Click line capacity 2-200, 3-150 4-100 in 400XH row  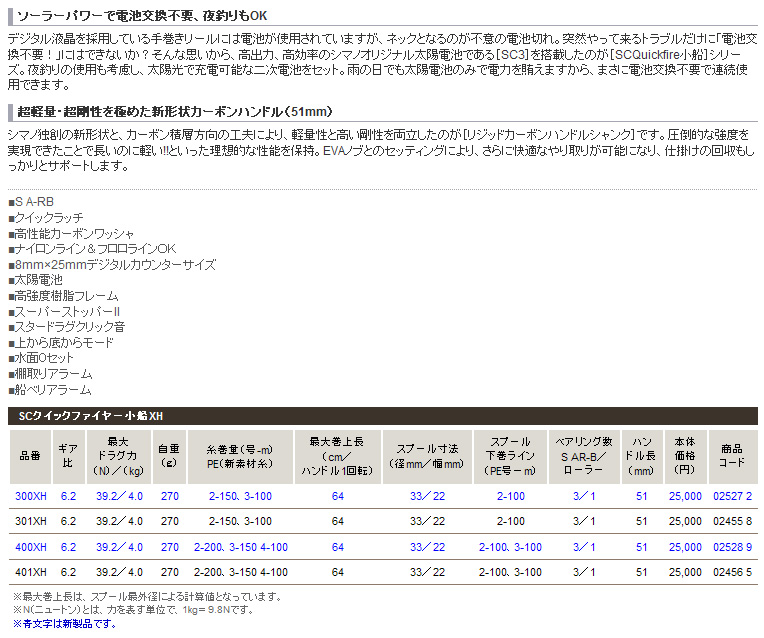click(241, 547)
